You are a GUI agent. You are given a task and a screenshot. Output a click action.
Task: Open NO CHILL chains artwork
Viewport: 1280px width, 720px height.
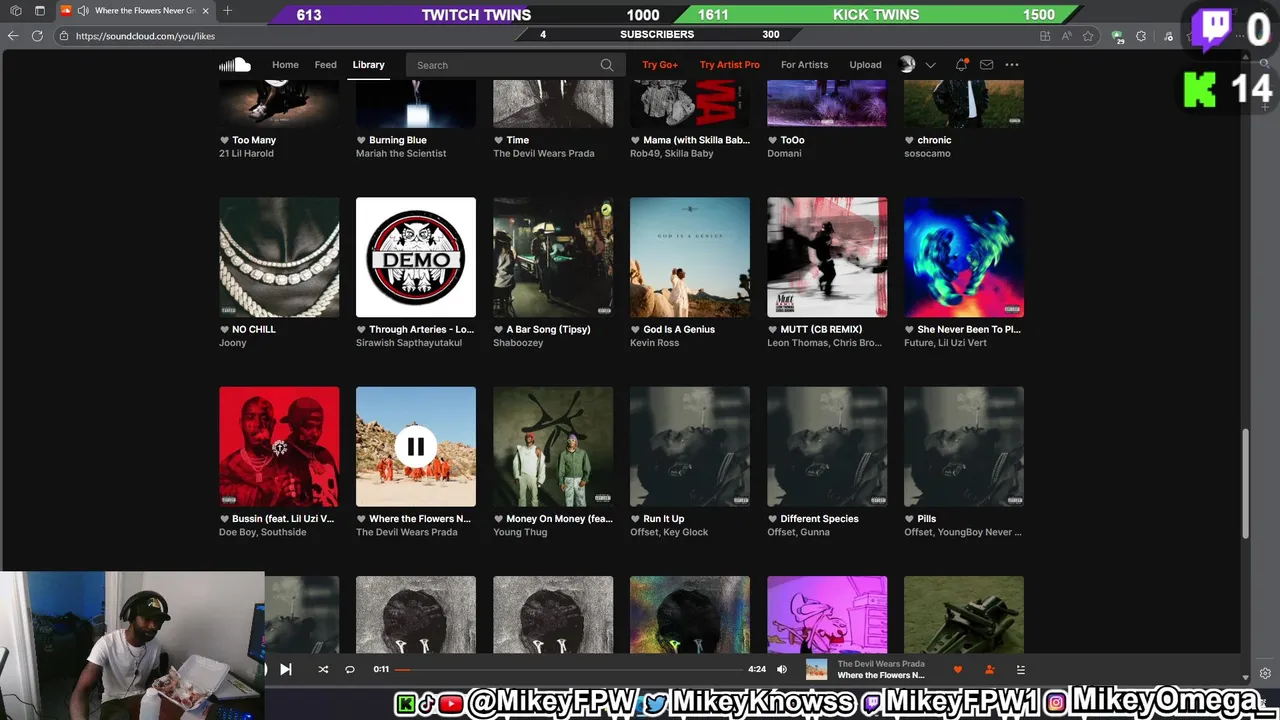pos(279,257)
